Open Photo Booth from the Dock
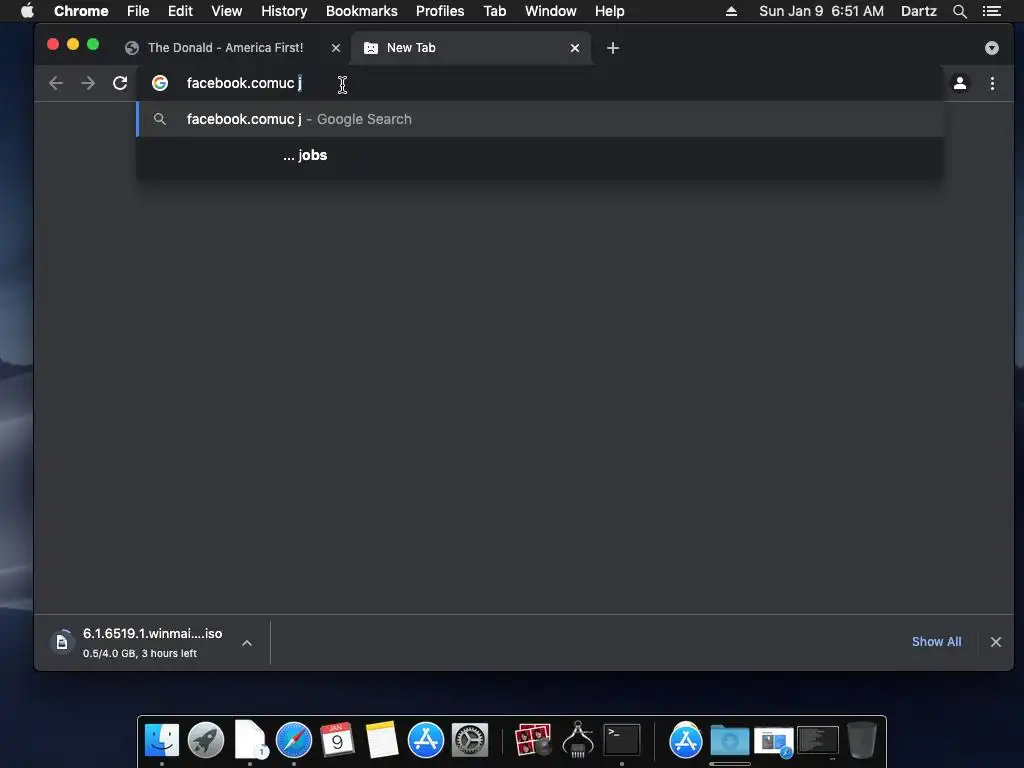Viewport: 1024px width, 768px height. 533,740
